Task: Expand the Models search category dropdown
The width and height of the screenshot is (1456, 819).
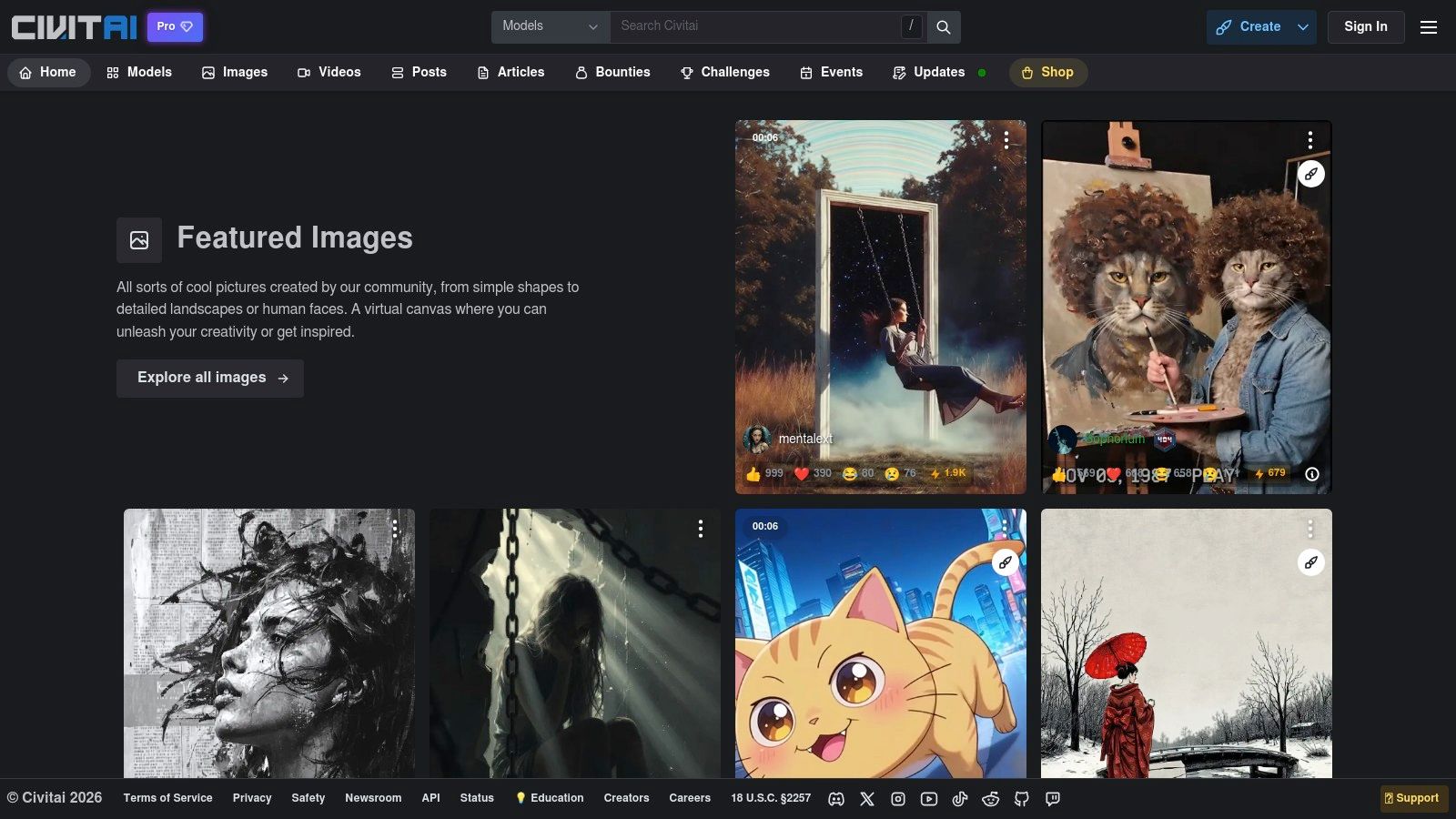Action: 551,27
